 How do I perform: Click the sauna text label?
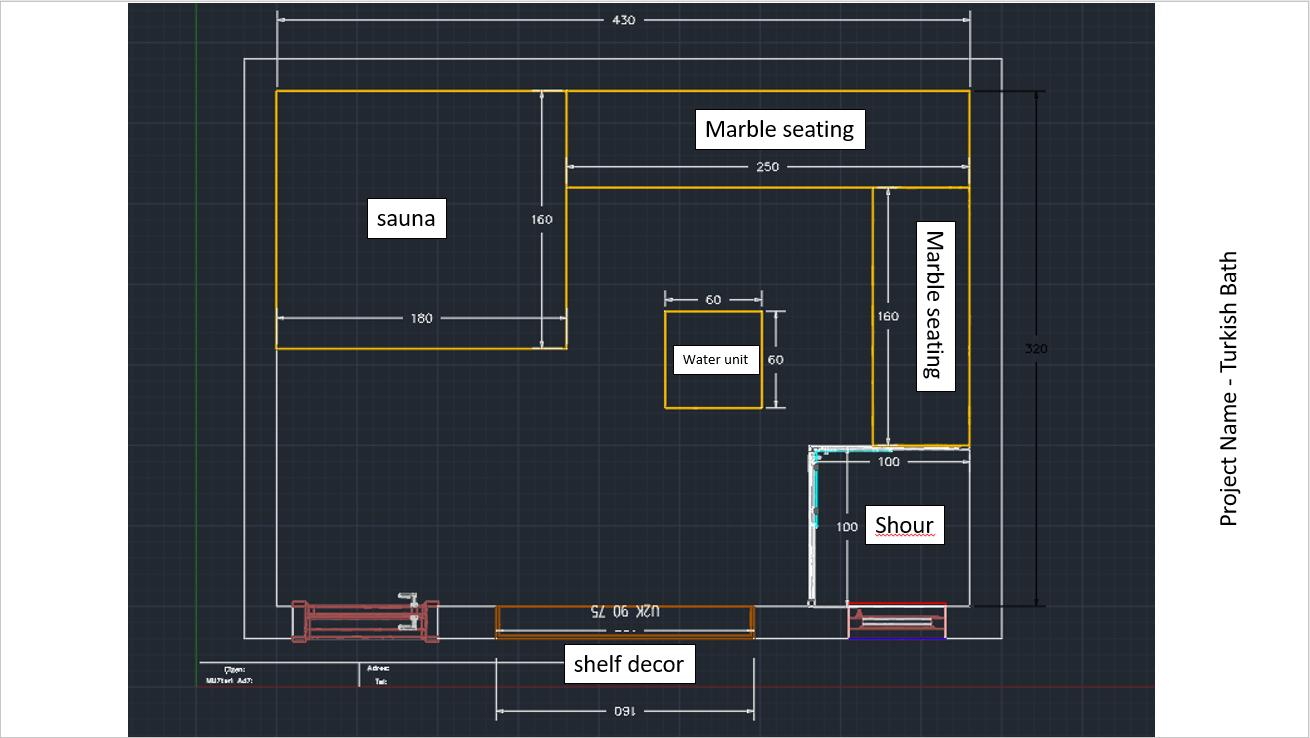(x=406, y=218)
